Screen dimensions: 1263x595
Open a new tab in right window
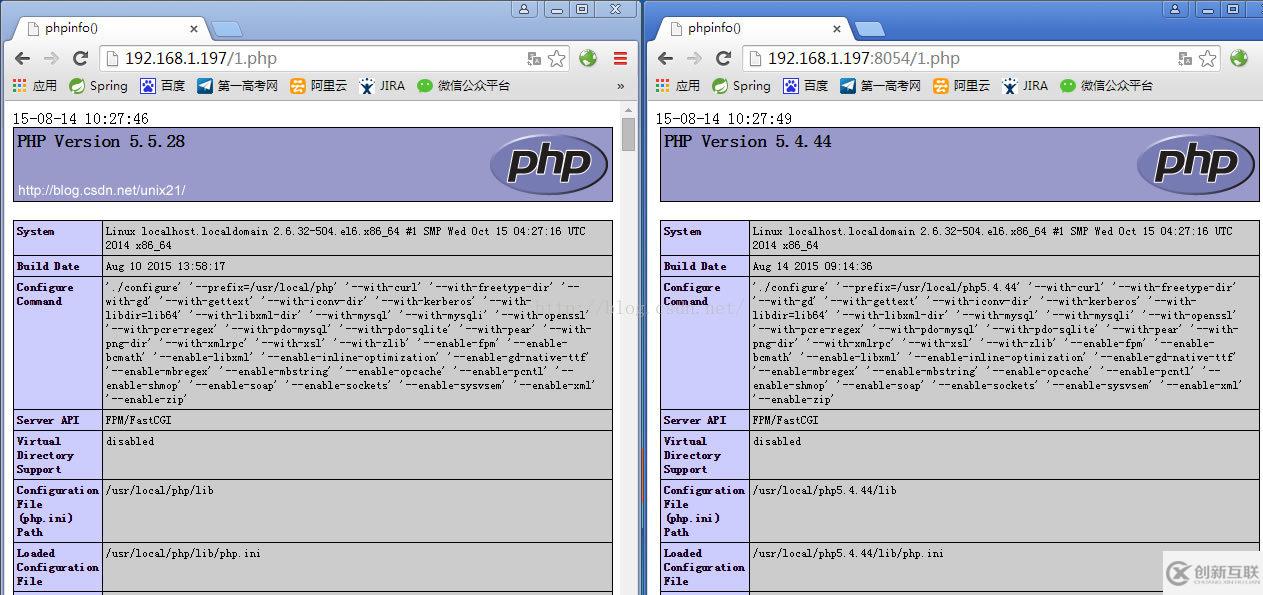tap(869, 29)
